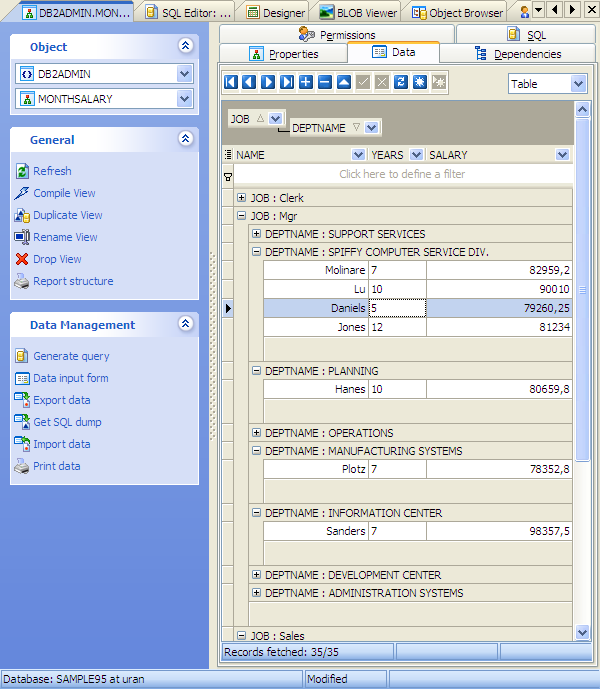Screen dimensions: 600x689
Task: Click the refresh data navigator button
Action: pyautogui.click(x=401, y=82)
